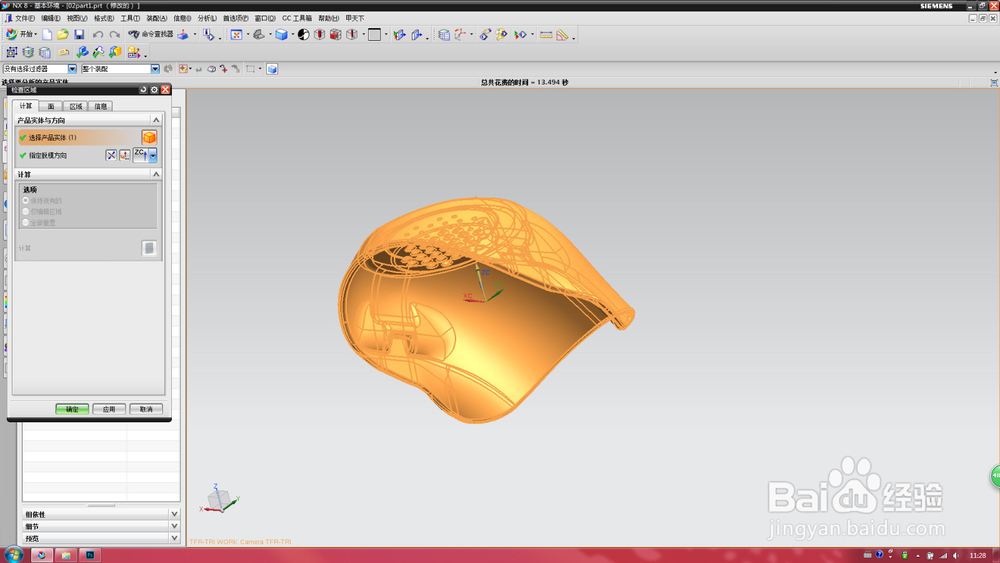Click the view triad cube in viewport corner
The image size is (1000, 563).
tap(219, 499)
